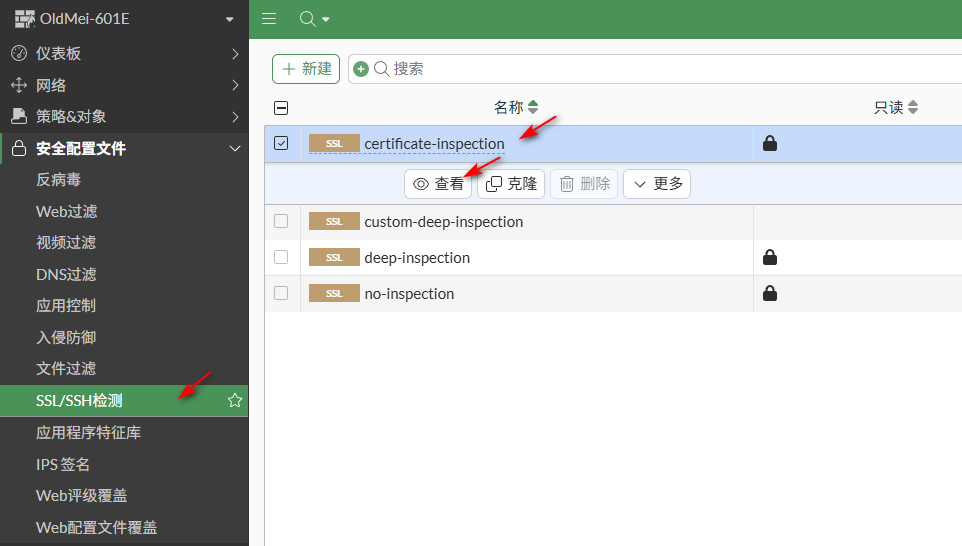Uncheck the certificate-inspection checkbox
The height and width of the screenshot is (546, 962).
click(281, 143)
